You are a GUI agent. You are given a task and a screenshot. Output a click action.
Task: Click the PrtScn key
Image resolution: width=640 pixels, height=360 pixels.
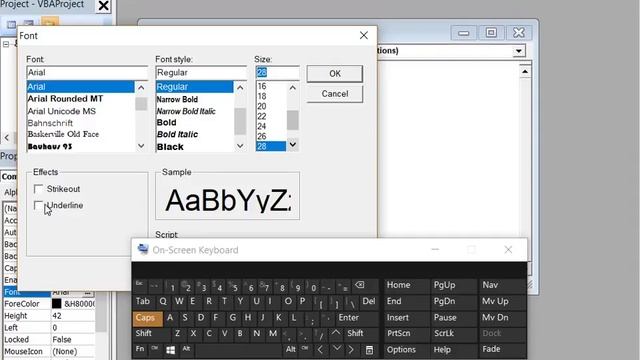click(399, 333)
